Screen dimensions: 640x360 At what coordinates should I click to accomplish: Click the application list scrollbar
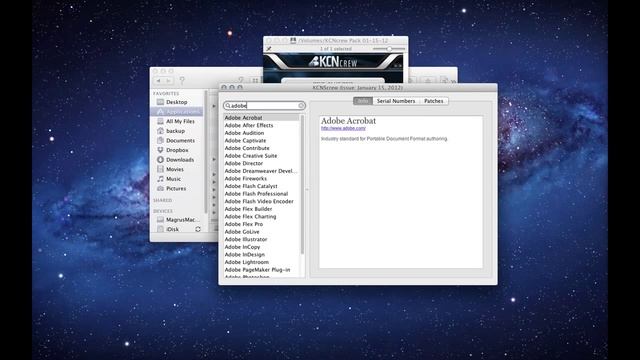(302, 184)
